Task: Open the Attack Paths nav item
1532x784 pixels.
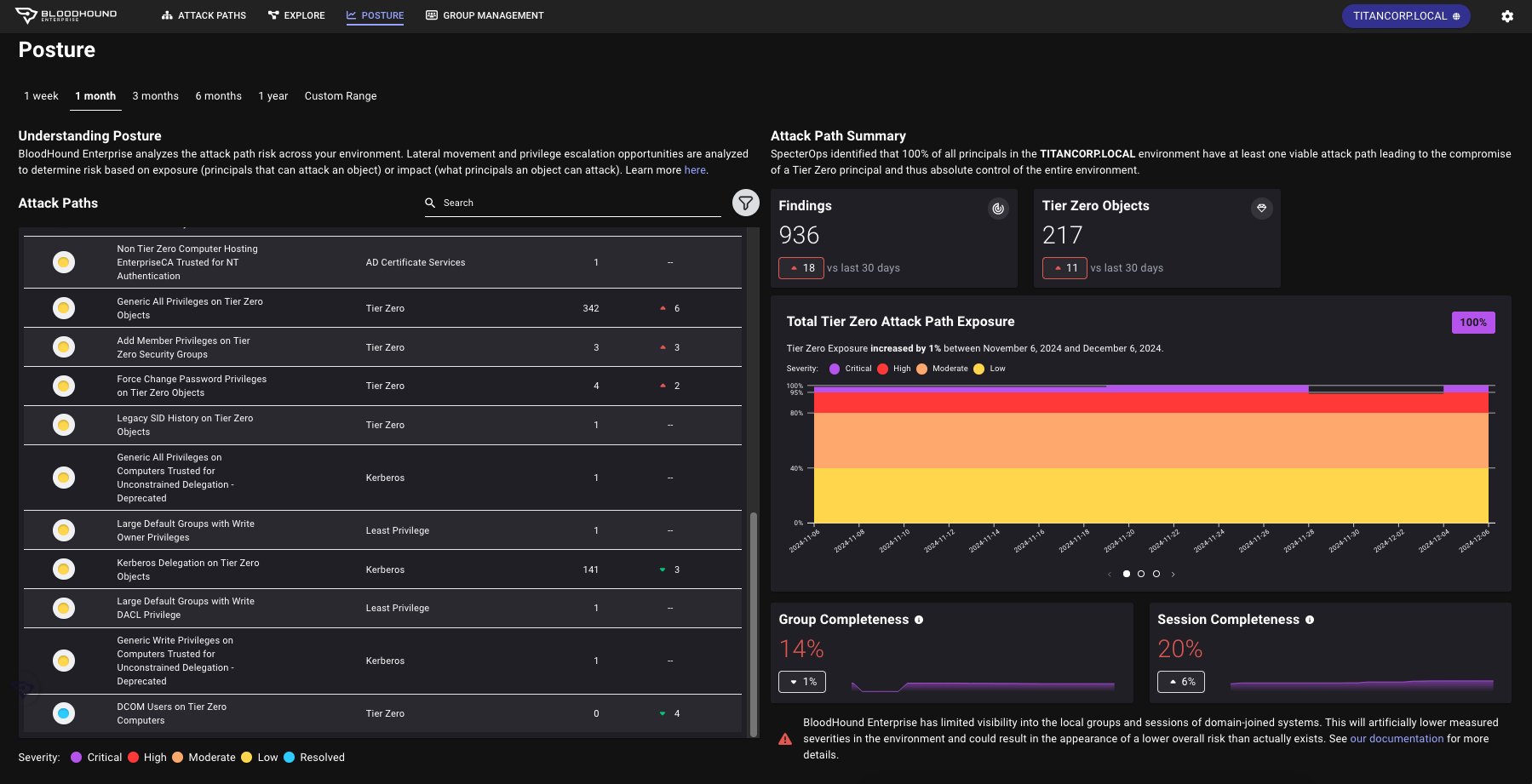Action: pos(204,15)
